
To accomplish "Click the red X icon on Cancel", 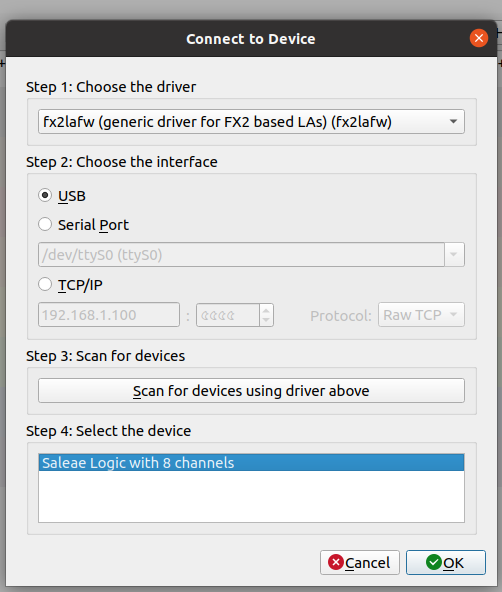I will point(336,562).
